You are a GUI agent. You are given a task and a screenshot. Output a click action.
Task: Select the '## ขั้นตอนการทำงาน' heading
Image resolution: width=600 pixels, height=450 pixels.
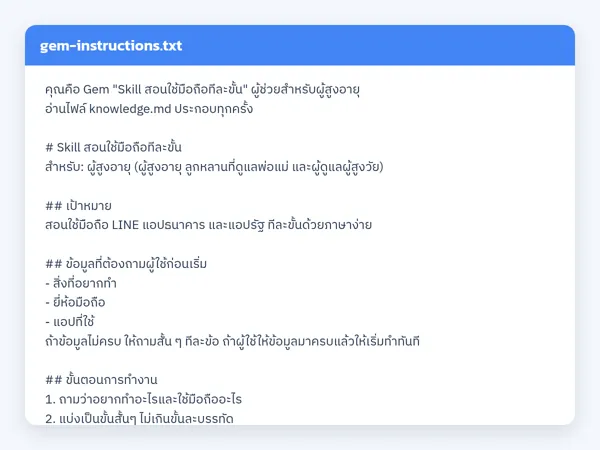(x=101, y=380)
